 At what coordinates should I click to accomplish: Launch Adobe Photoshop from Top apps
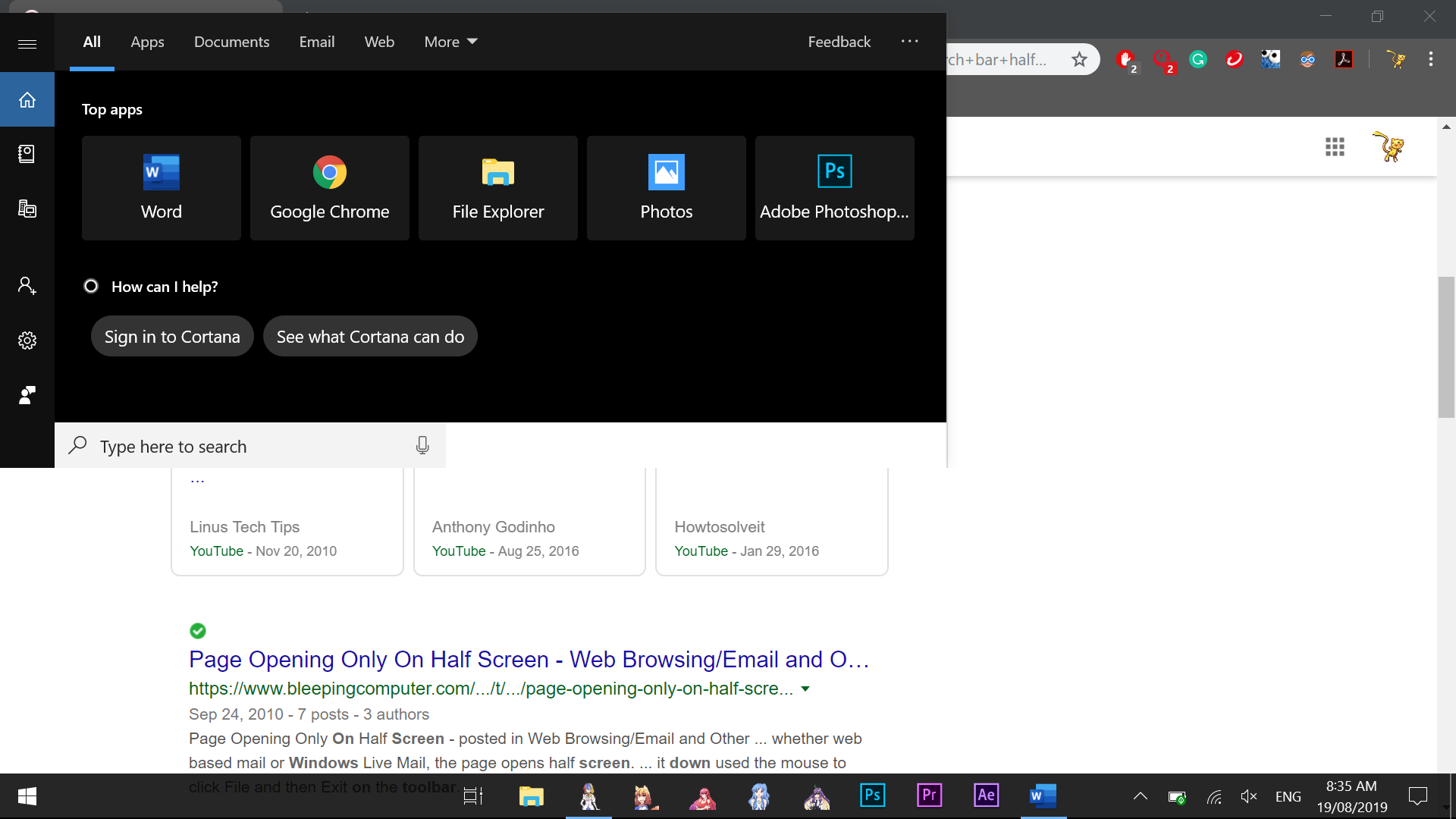[835, 188]
